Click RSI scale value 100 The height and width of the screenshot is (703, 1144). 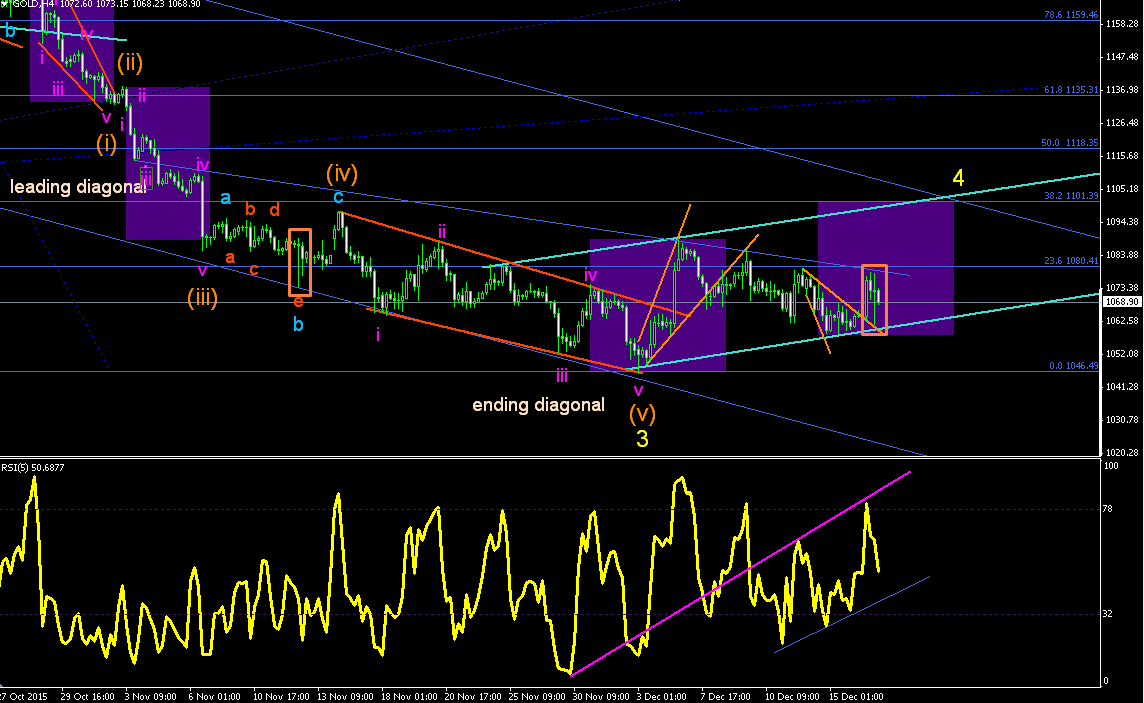[1110, 466]
